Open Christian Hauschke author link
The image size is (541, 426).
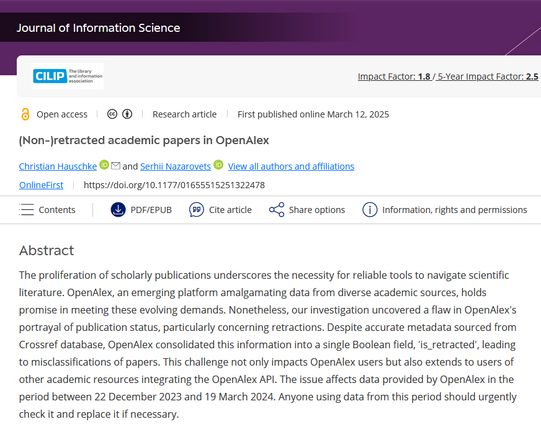[58, 166]
